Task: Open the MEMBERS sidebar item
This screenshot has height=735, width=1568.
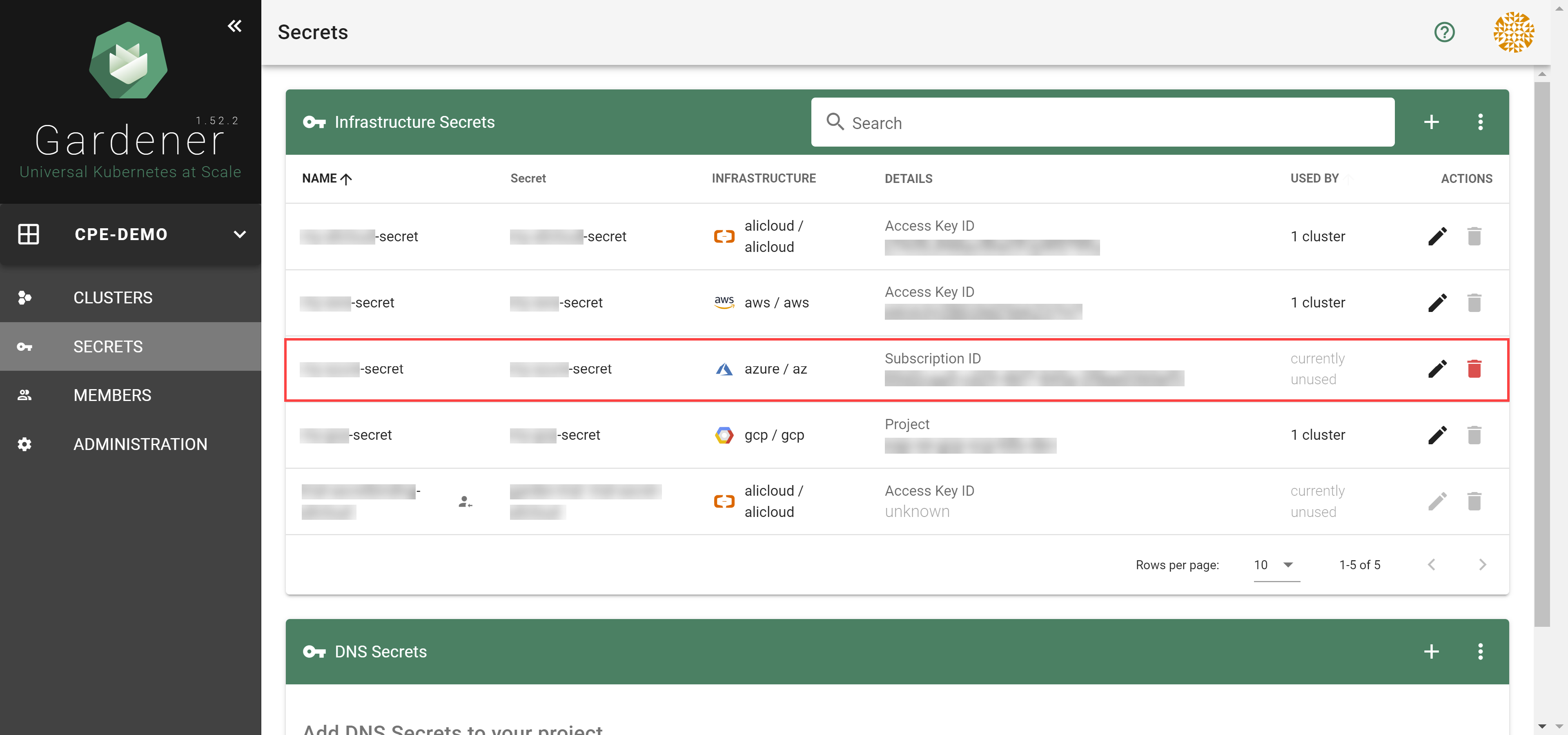Action: [x=112, y=395]
